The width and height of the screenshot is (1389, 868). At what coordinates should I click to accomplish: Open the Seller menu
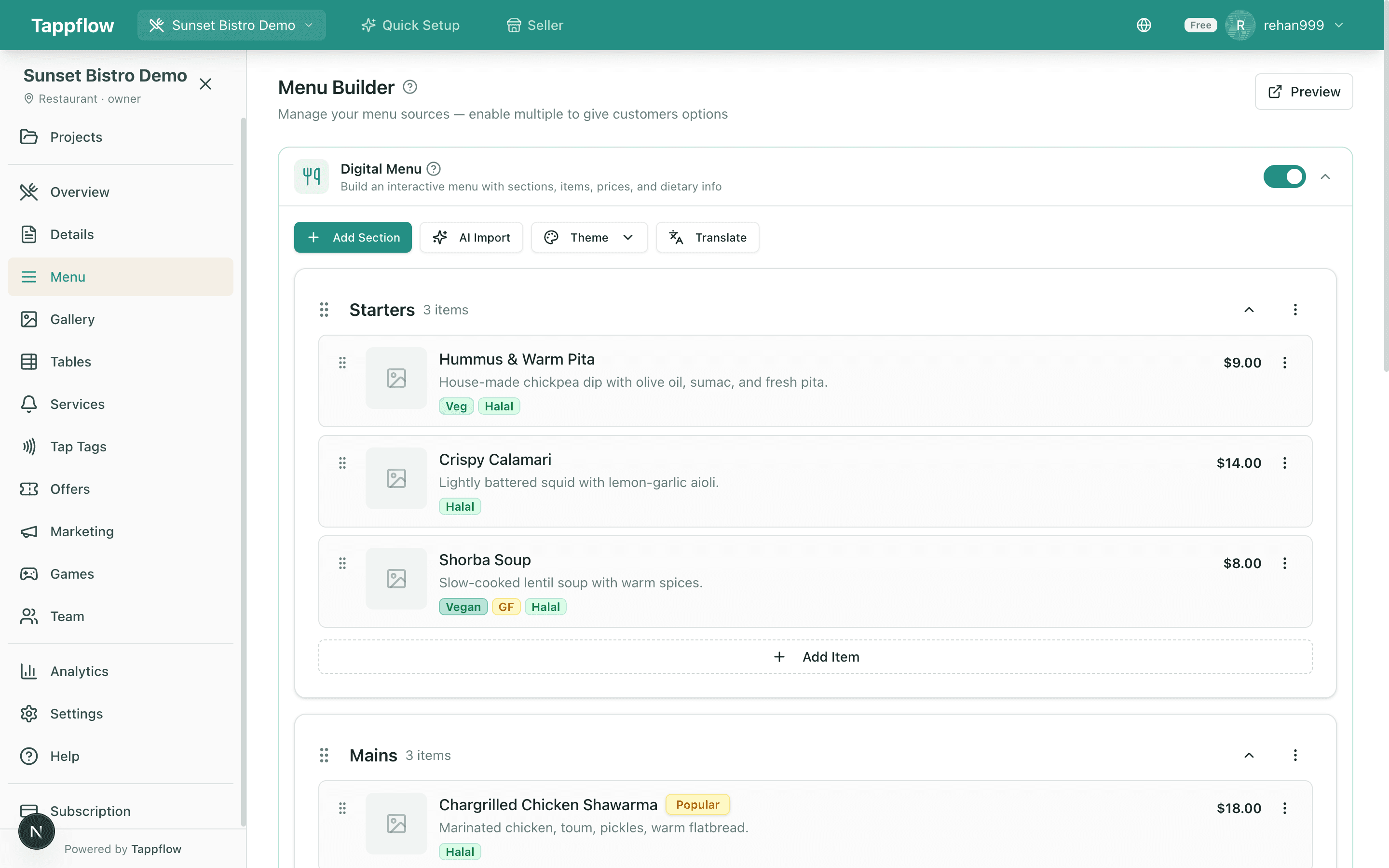534,25
